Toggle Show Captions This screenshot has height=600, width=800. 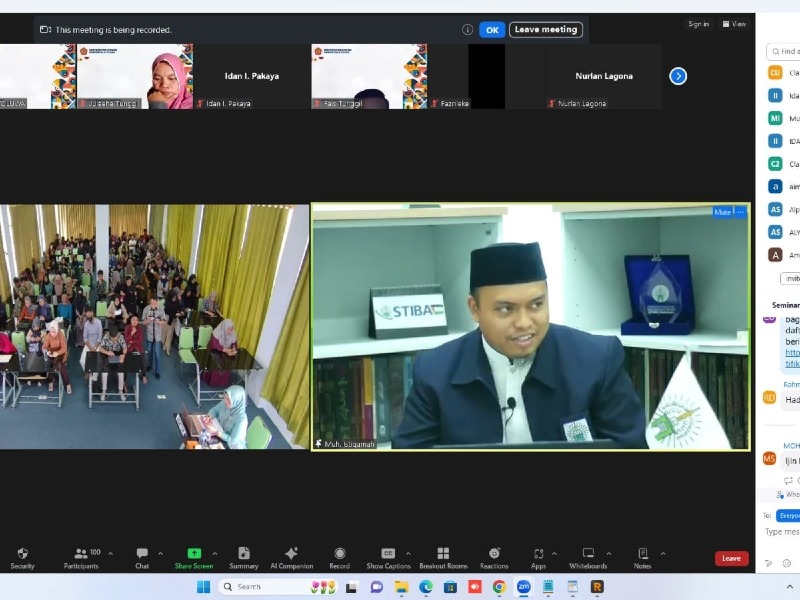[x=388, y=558]
